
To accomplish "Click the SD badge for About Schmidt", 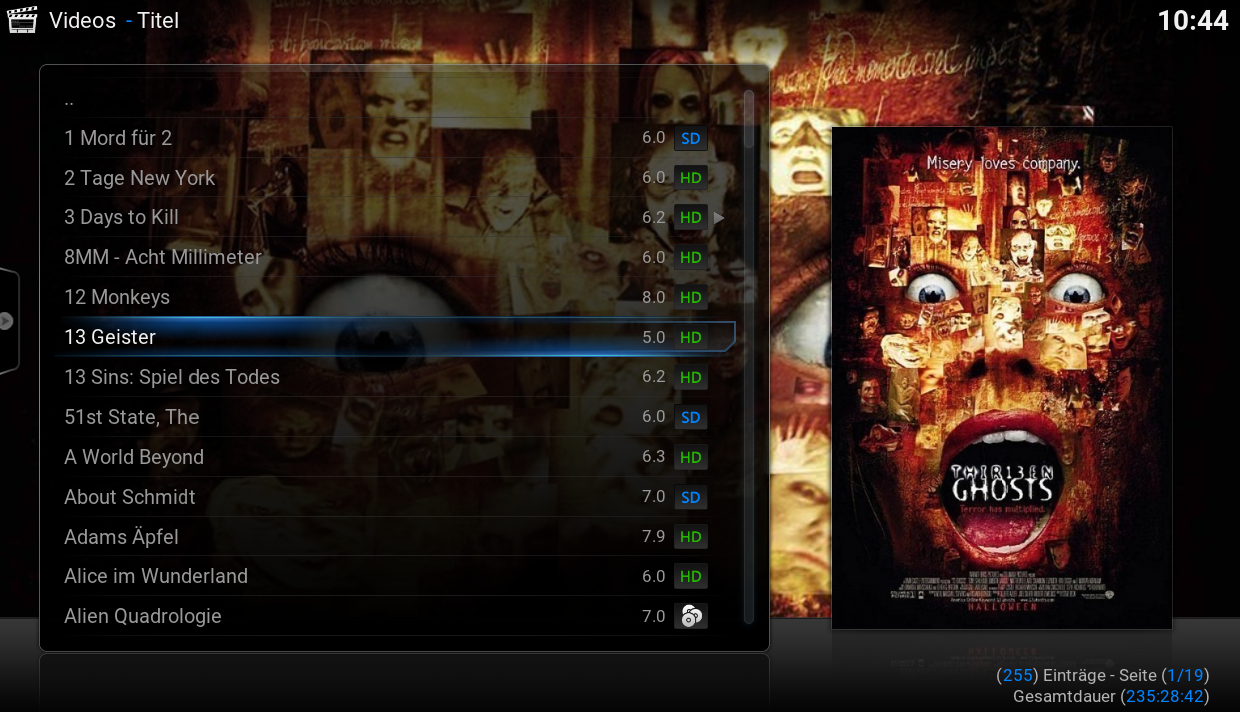I will (x=691, y=498).
